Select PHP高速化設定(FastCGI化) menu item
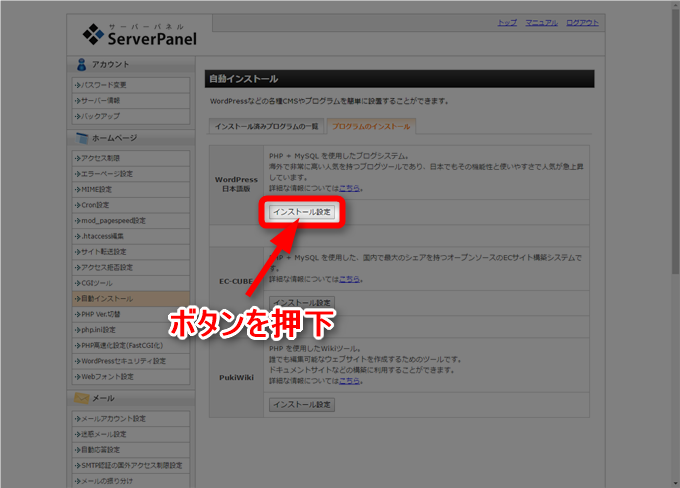This screenshot has width=680, height=488. pyautogui.click(x=131, y=346)
